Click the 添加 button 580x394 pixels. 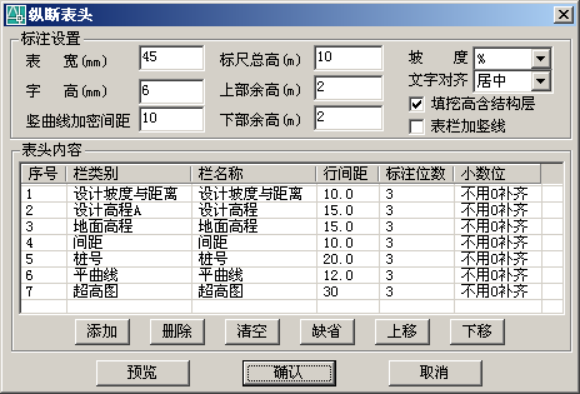pyautogui.click(x=102, y=331)
